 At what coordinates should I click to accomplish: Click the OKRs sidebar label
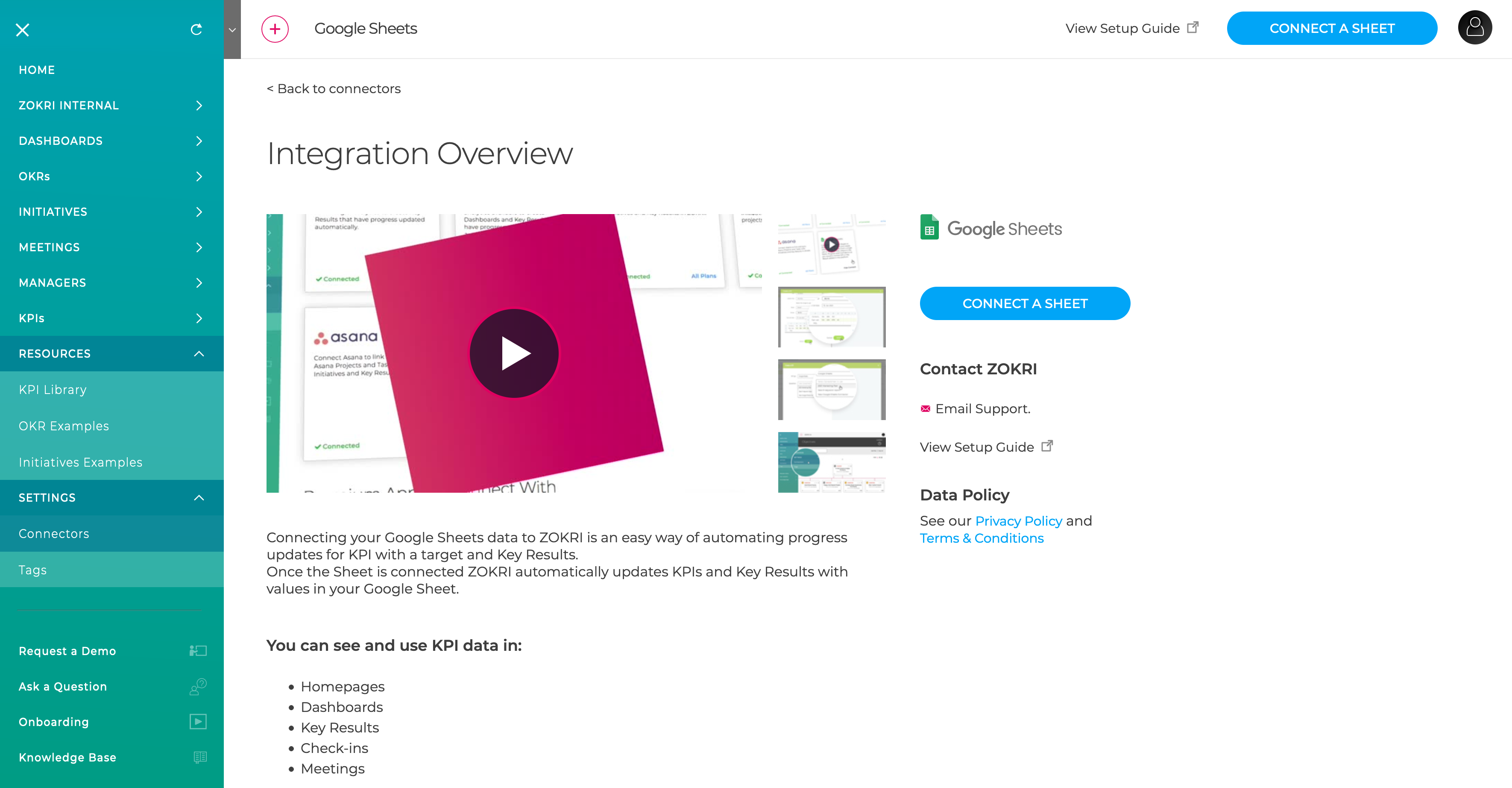click(34, 177)
